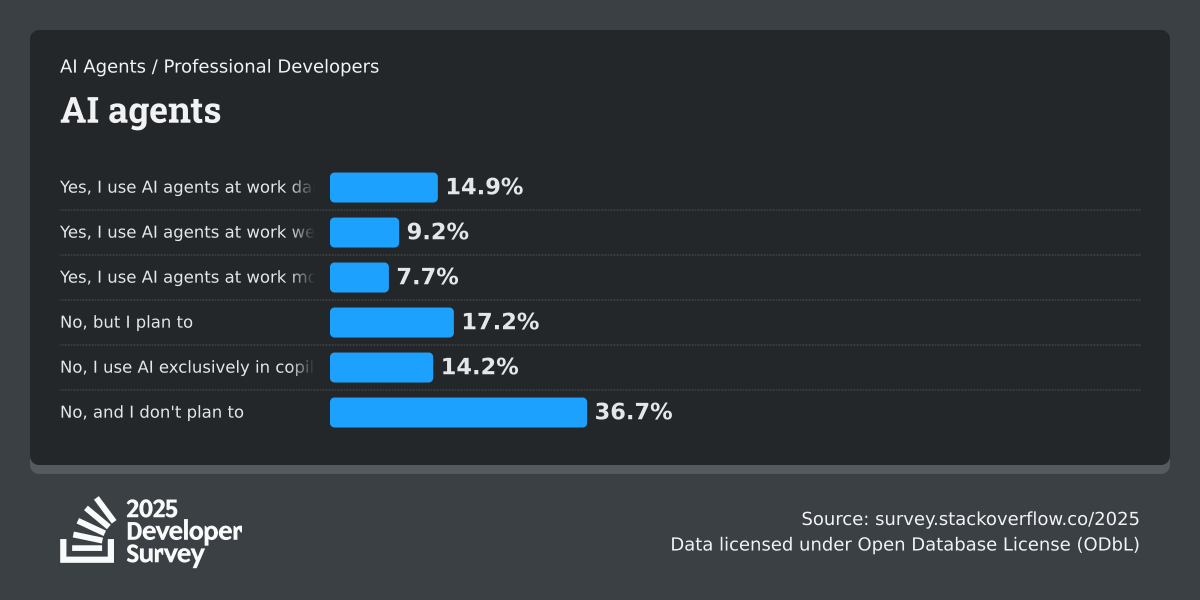Viewport: 1200px width, 600px height.
Task: Click the 36.7% value text
Action: click(634, 412)
